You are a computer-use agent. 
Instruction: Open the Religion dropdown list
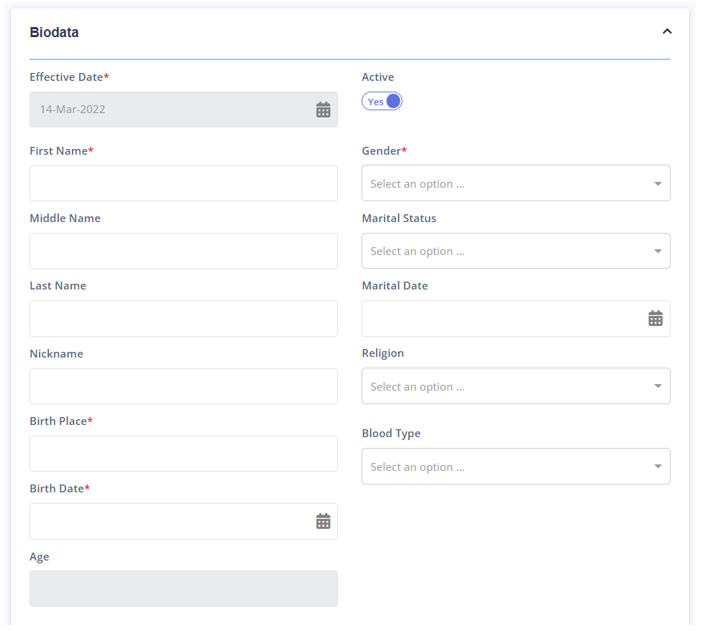click(x=518, y=387)
